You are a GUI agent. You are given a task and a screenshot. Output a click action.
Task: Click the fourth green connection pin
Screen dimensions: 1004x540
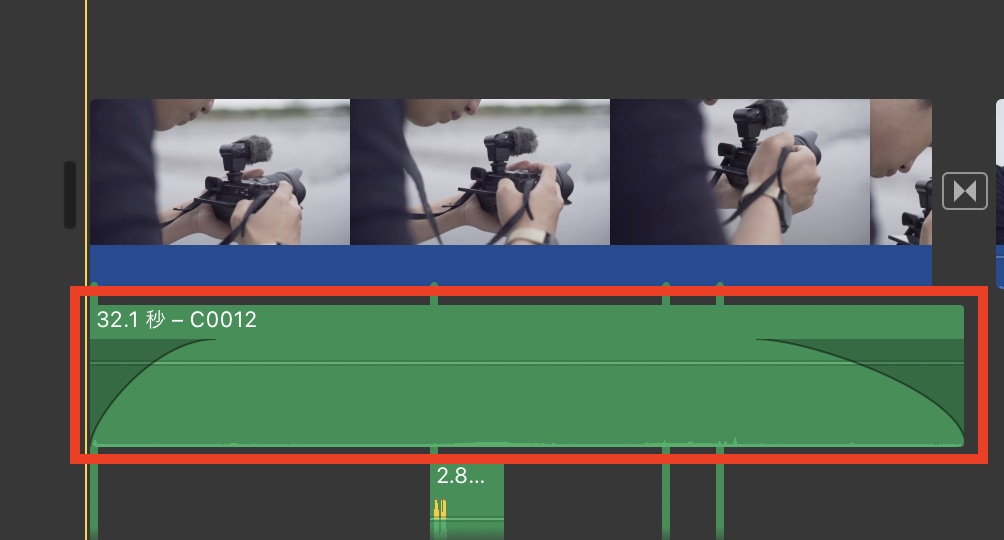coord(720,293)
